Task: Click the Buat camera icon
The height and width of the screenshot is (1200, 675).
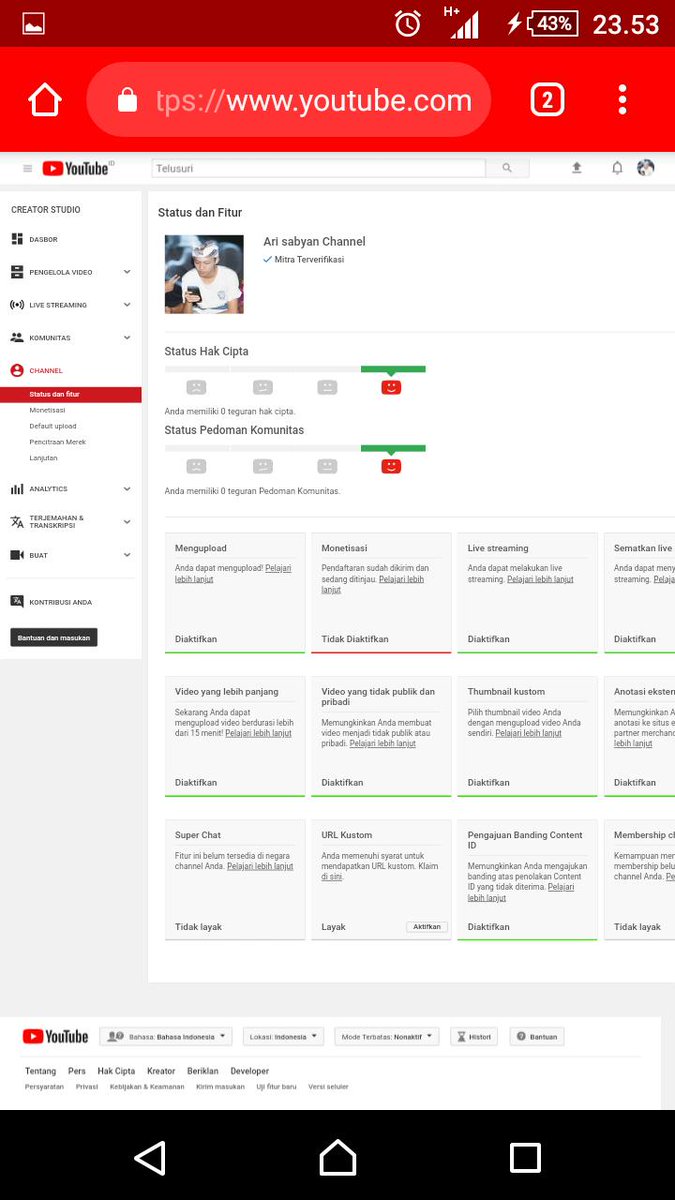Action: (17, 555)
